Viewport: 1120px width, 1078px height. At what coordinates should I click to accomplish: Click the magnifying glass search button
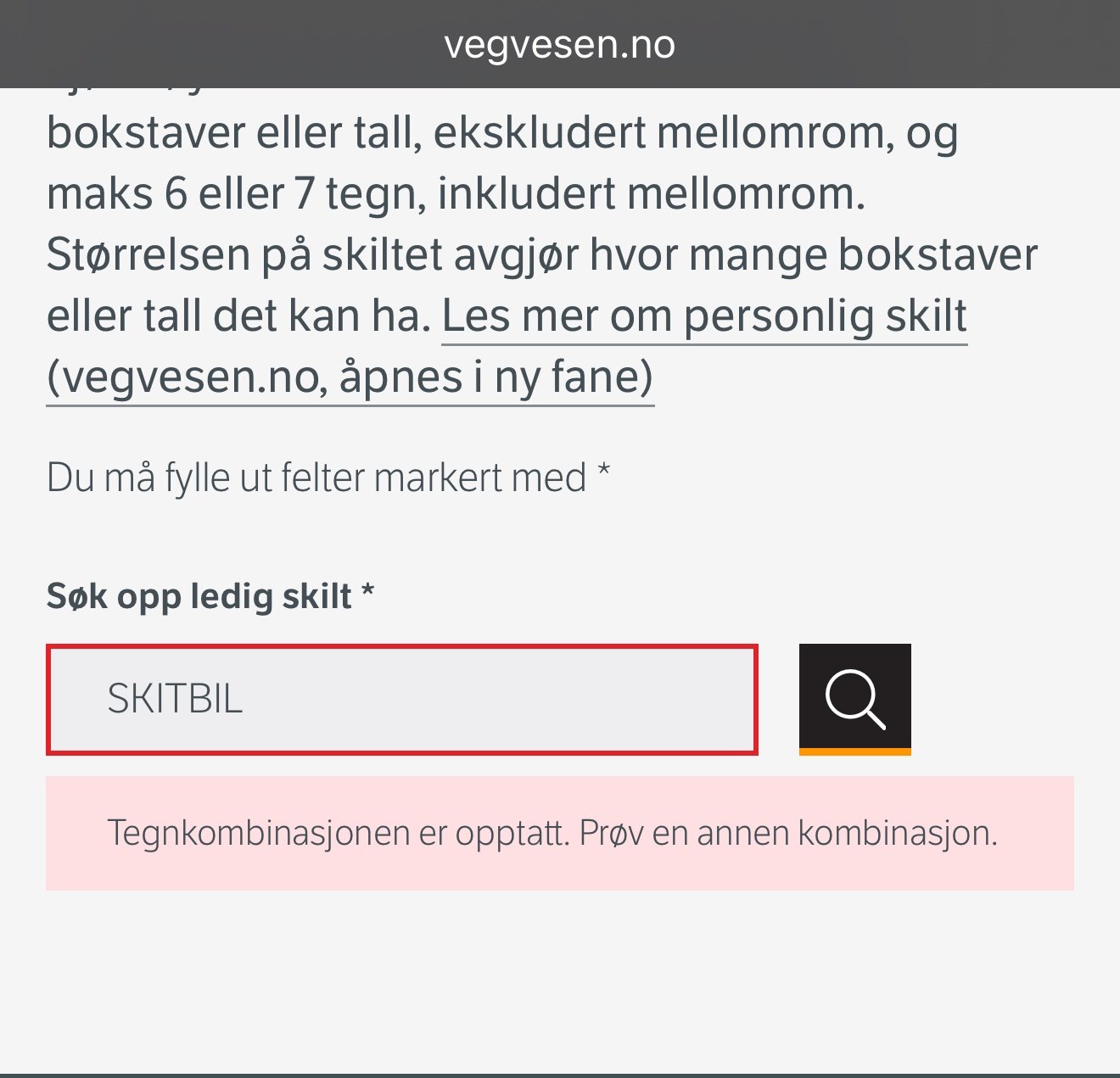pos(855,699)
